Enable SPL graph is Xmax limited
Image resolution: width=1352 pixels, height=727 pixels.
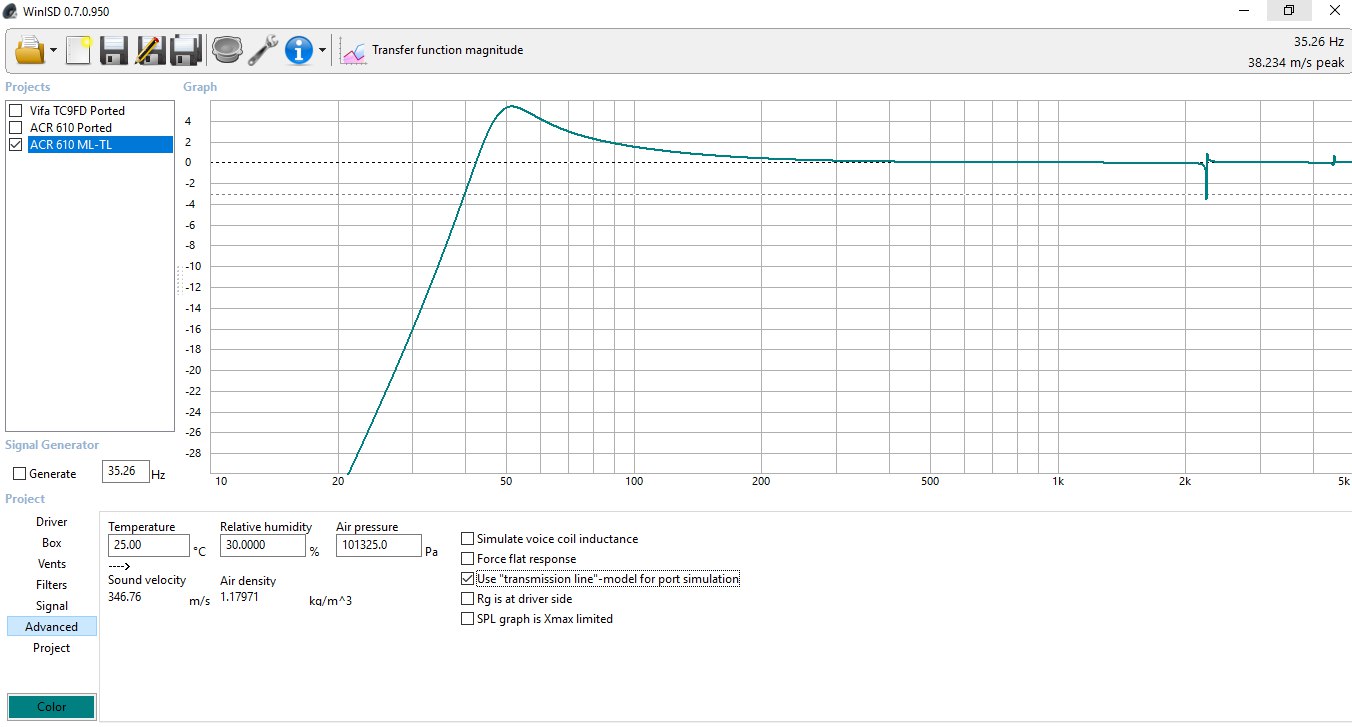coord(467,619)
